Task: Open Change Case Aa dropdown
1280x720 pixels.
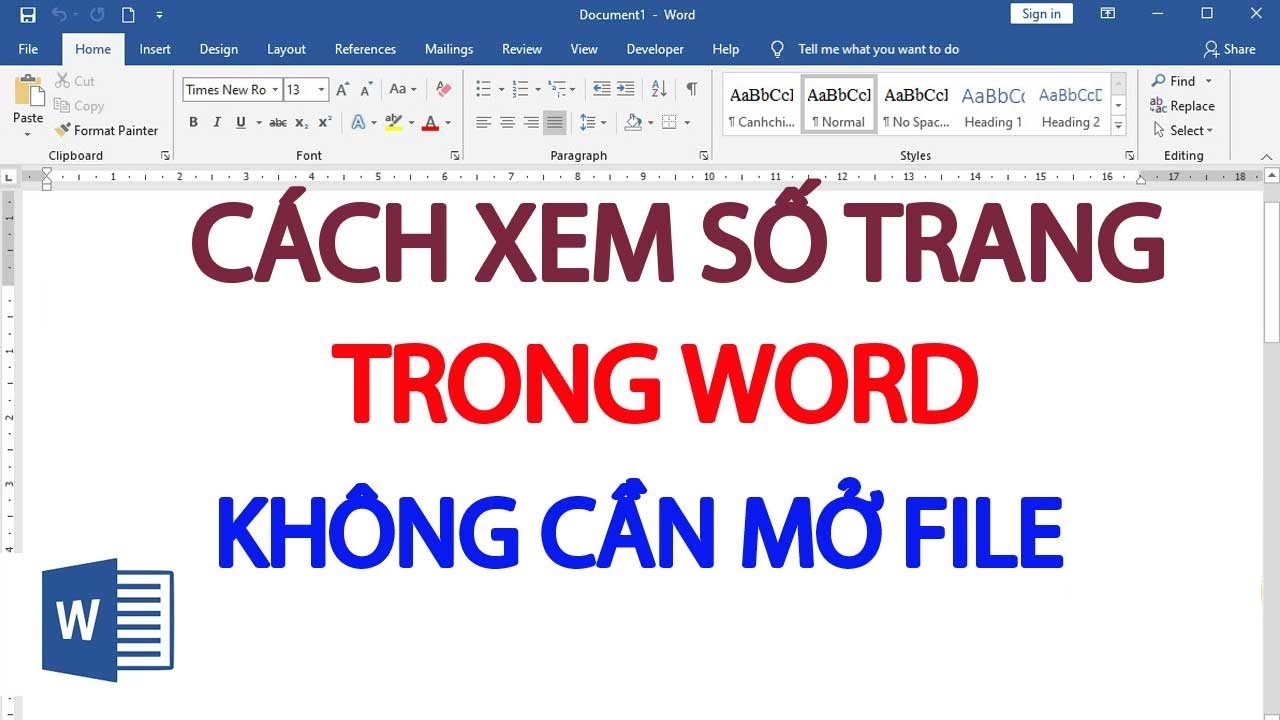Action: [403, 90]
